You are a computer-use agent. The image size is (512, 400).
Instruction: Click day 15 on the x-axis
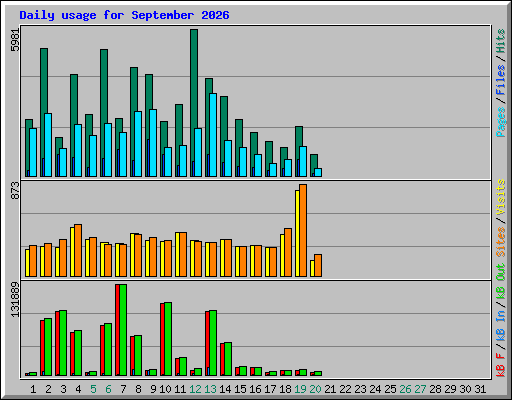tap(240, 389)
